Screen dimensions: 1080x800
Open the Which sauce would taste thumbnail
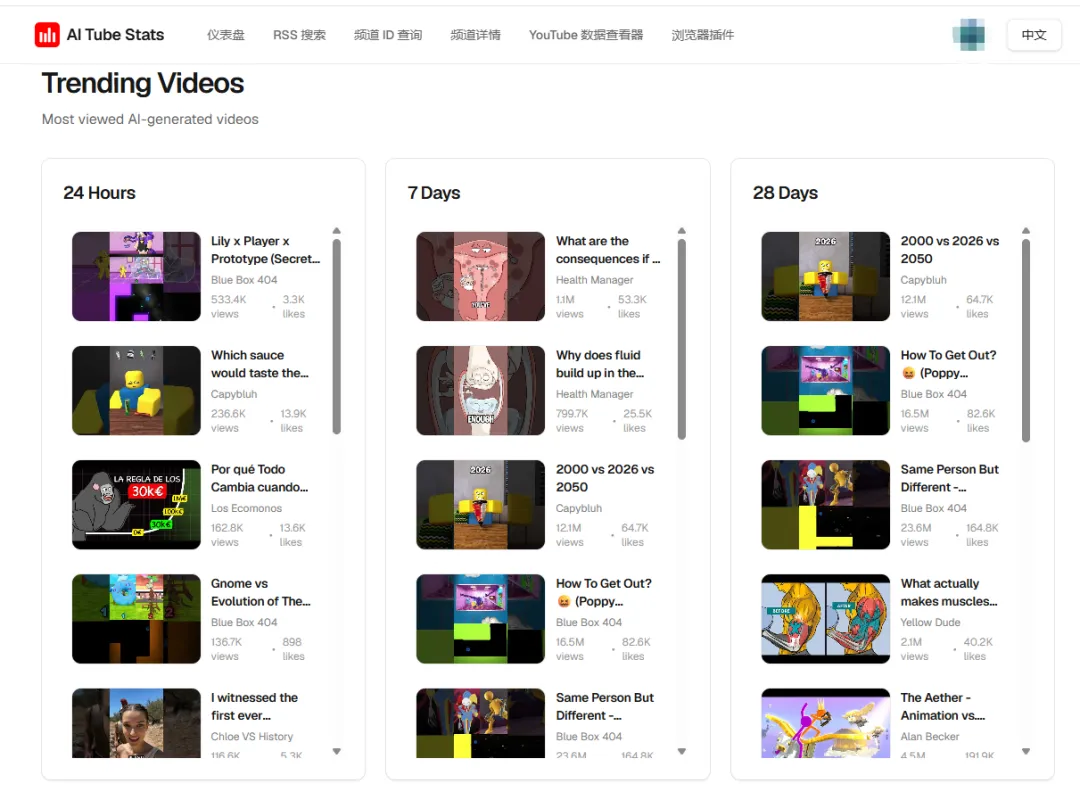point(136,391)
